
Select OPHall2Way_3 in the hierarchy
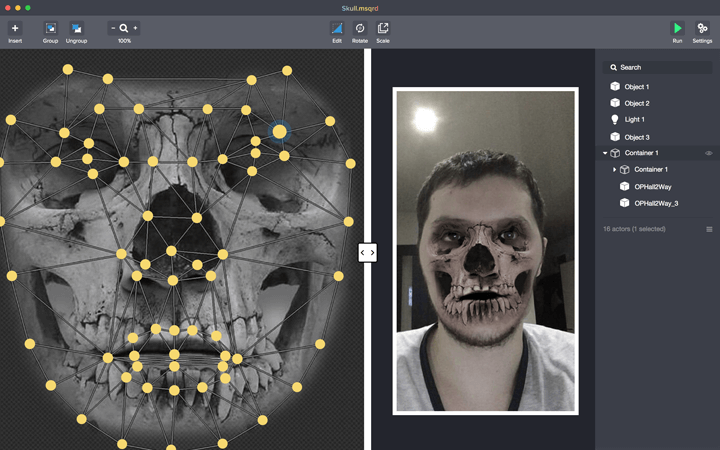(656, 203)
